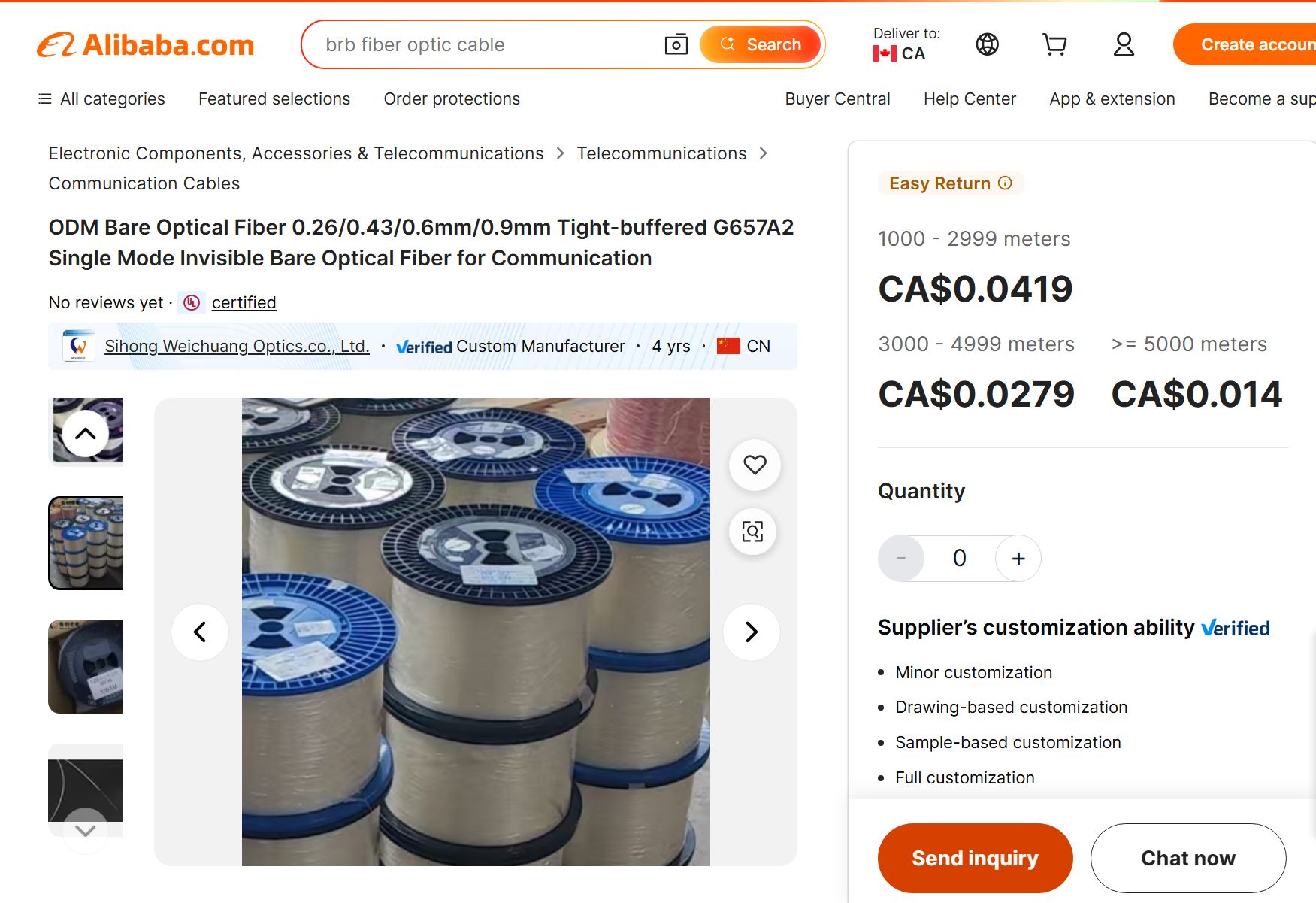Click the Easy Return info icon
The height and width of the screenshot is (903, 1316).
point(1005,183)
